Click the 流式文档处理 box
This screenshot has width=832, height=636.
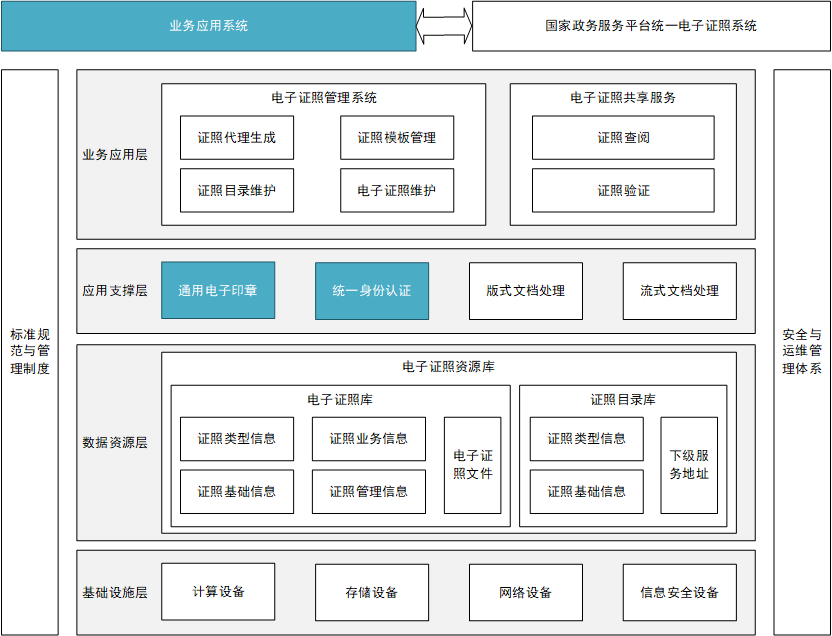pos(679,291)
